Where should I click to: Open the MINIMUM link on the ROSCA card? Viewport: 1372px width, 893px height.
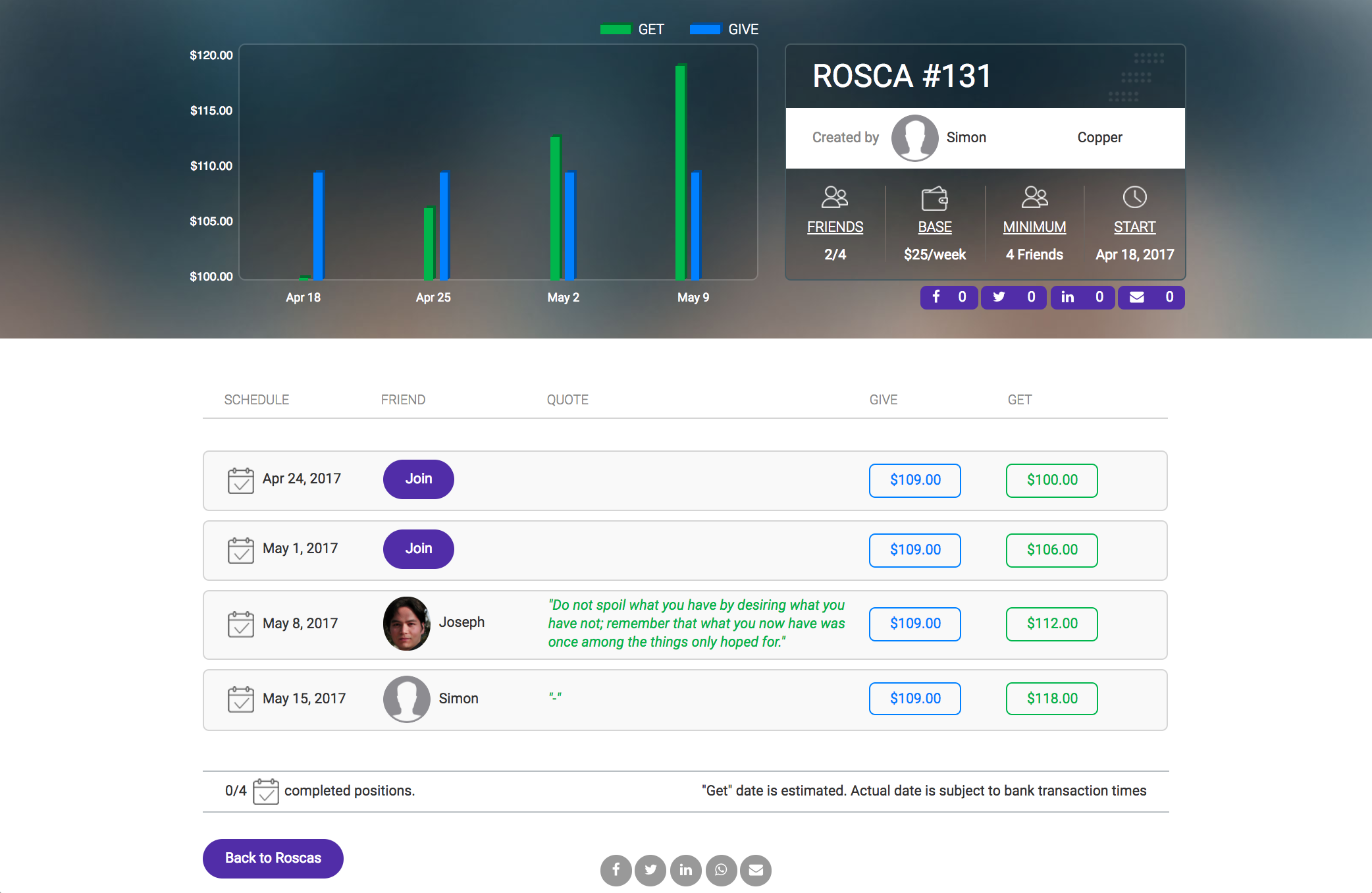tap(1034, 227)
